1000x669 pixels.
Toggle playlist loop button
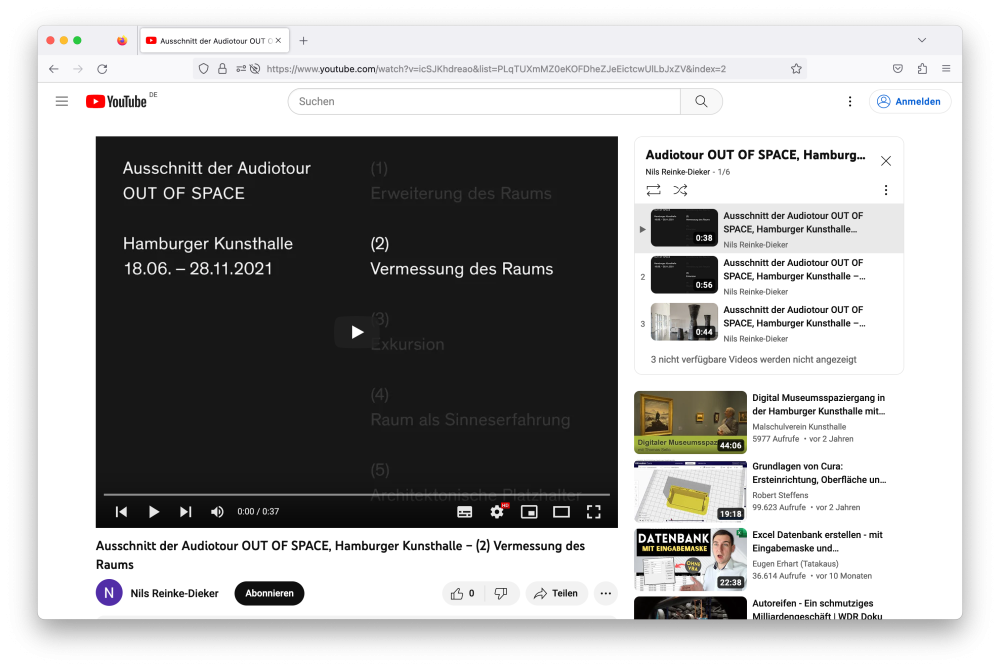[x=653, y=190]
